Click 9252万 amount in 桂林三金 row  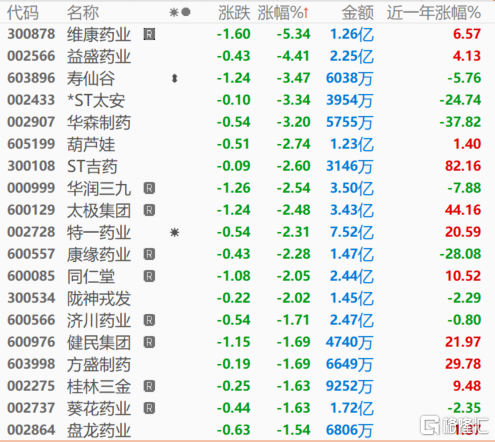[349, 386]
